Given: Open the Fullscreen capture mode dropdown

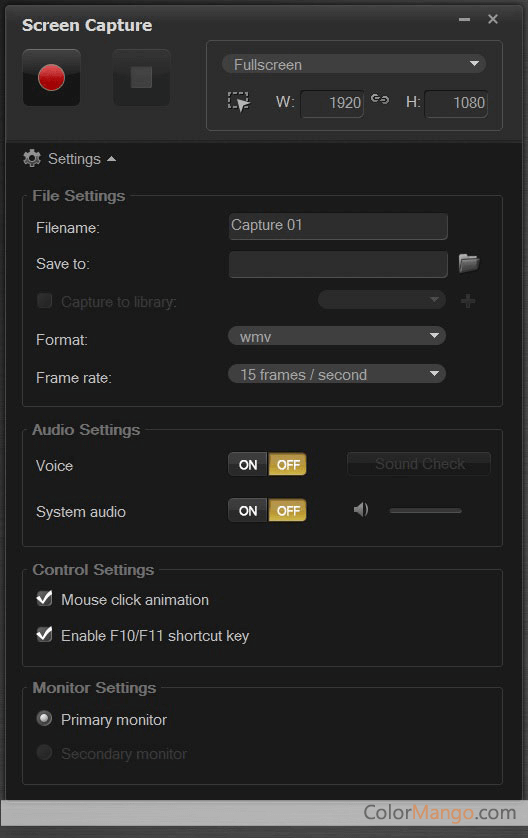Looking at the screenshot, I should 353,64.
